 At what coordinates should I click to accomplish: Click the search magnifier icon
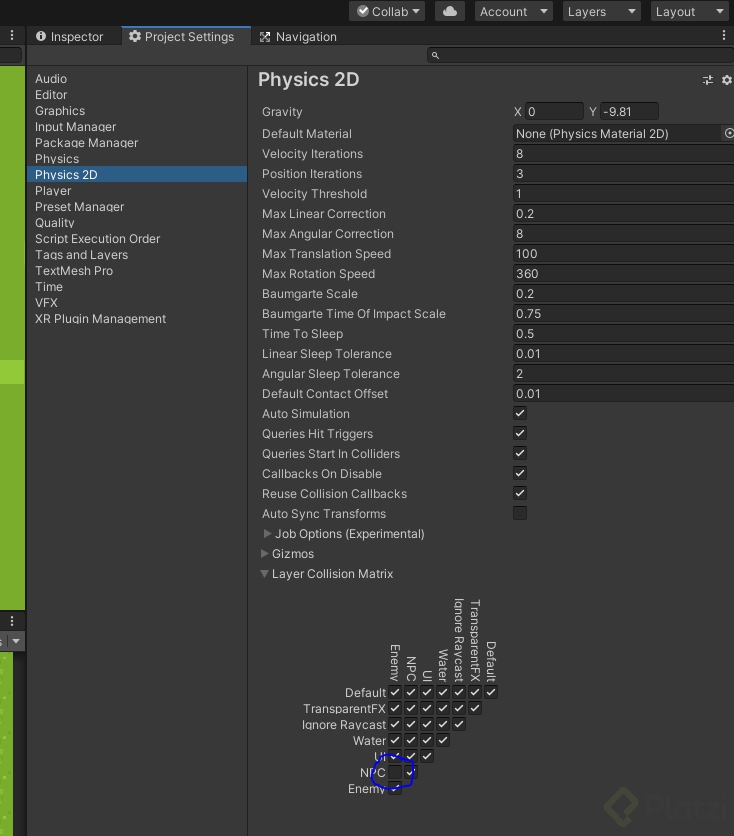(435, 55)
